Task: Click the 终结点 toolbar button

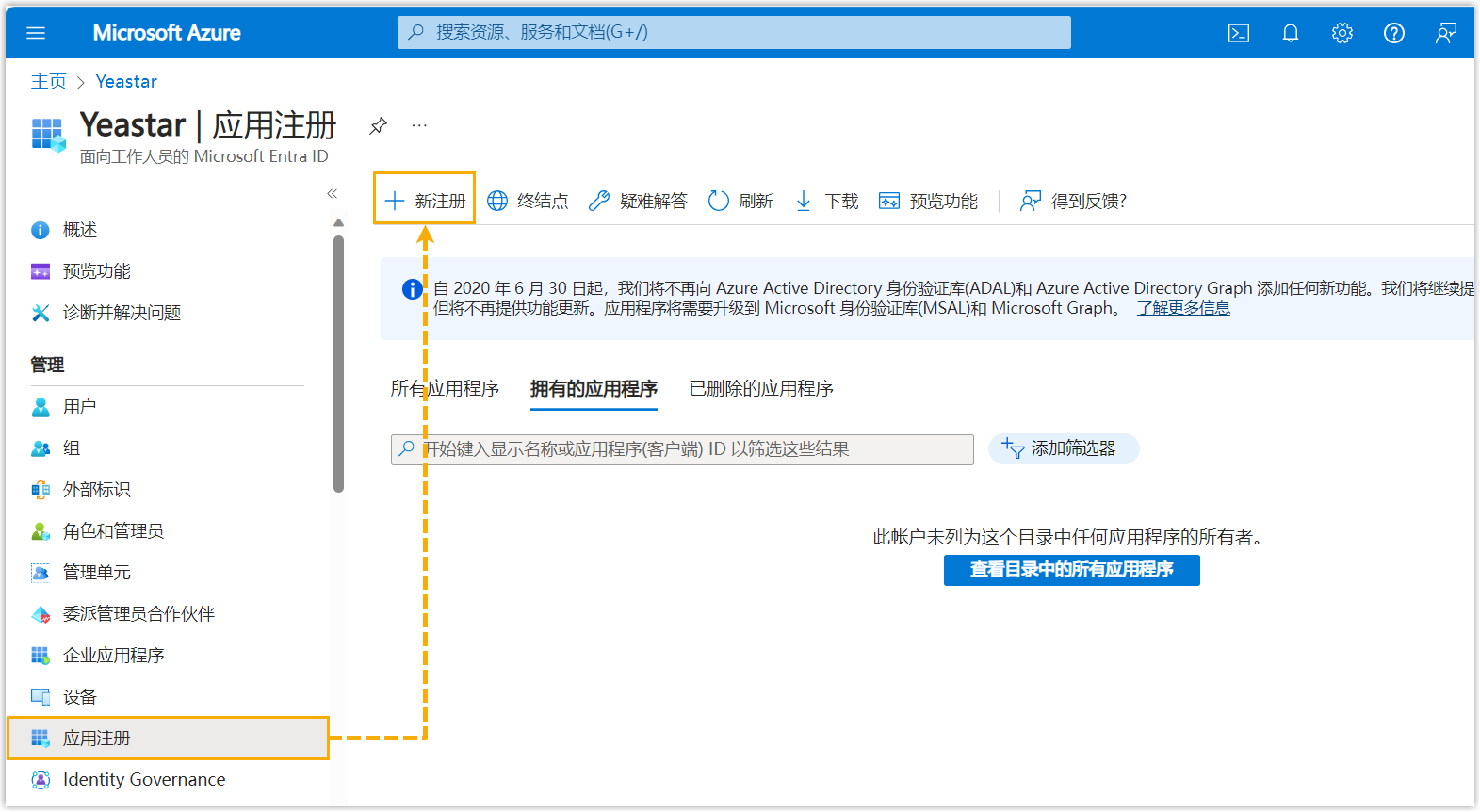Action: (x=529, y=201)
